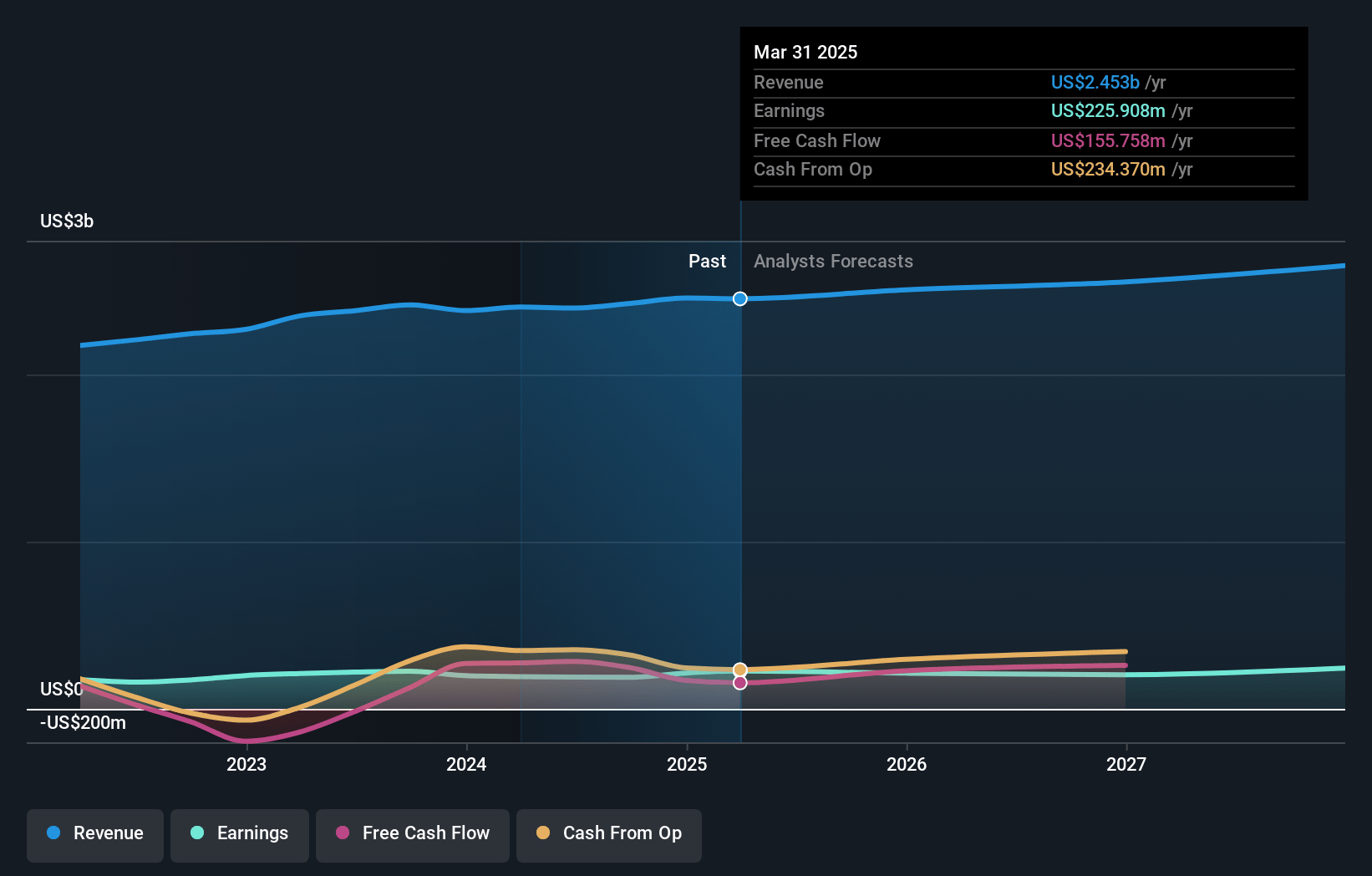Click the 2026 axis label
Viewport: 1372px width, 876px height.
(907, 764)
